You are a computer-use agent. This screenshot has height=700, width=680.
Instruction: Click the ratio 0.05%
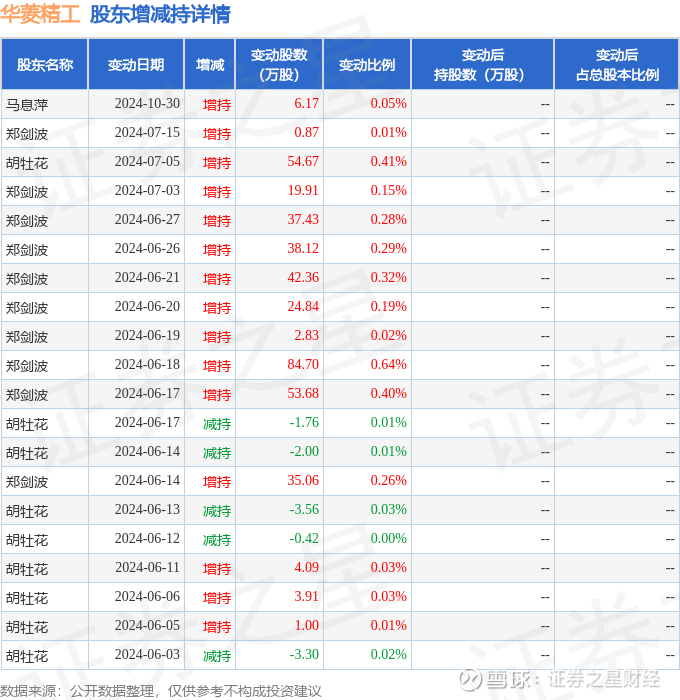coord(388,104)
